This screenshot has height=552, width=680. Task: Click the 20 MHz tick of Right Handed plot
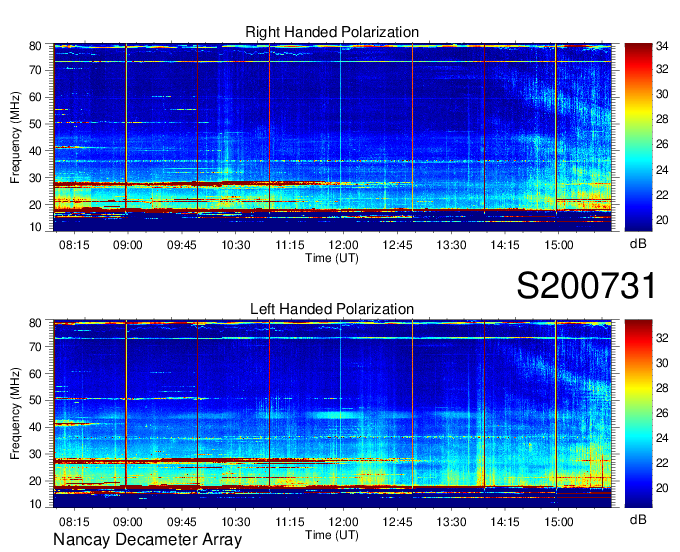point(35,205)
